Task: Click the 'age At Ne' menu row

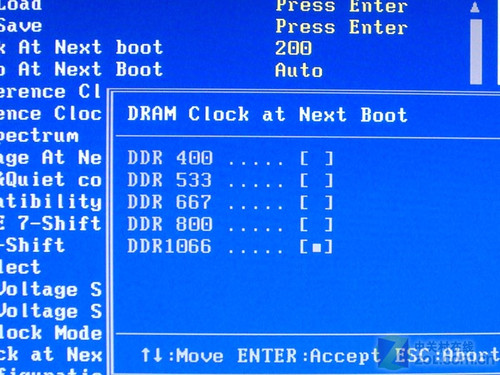Action: [x=51, y=158]
